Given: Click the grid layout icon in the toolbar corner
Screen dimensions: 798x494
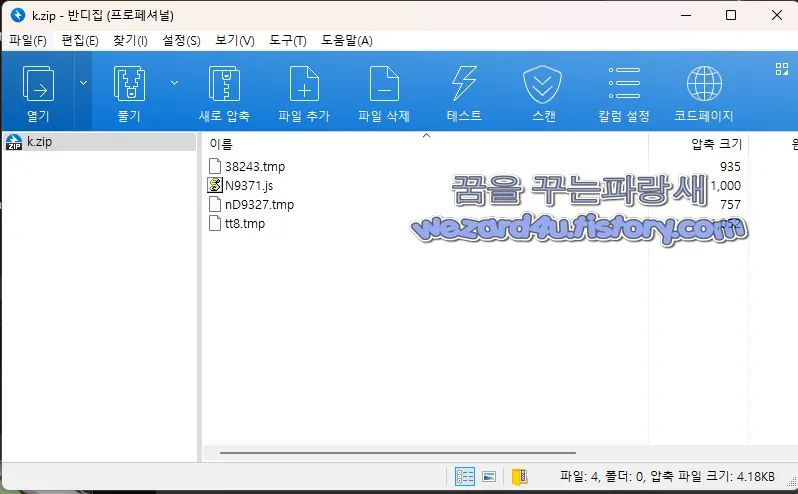Looking at the screenshot, I should (x=782, y=69).
